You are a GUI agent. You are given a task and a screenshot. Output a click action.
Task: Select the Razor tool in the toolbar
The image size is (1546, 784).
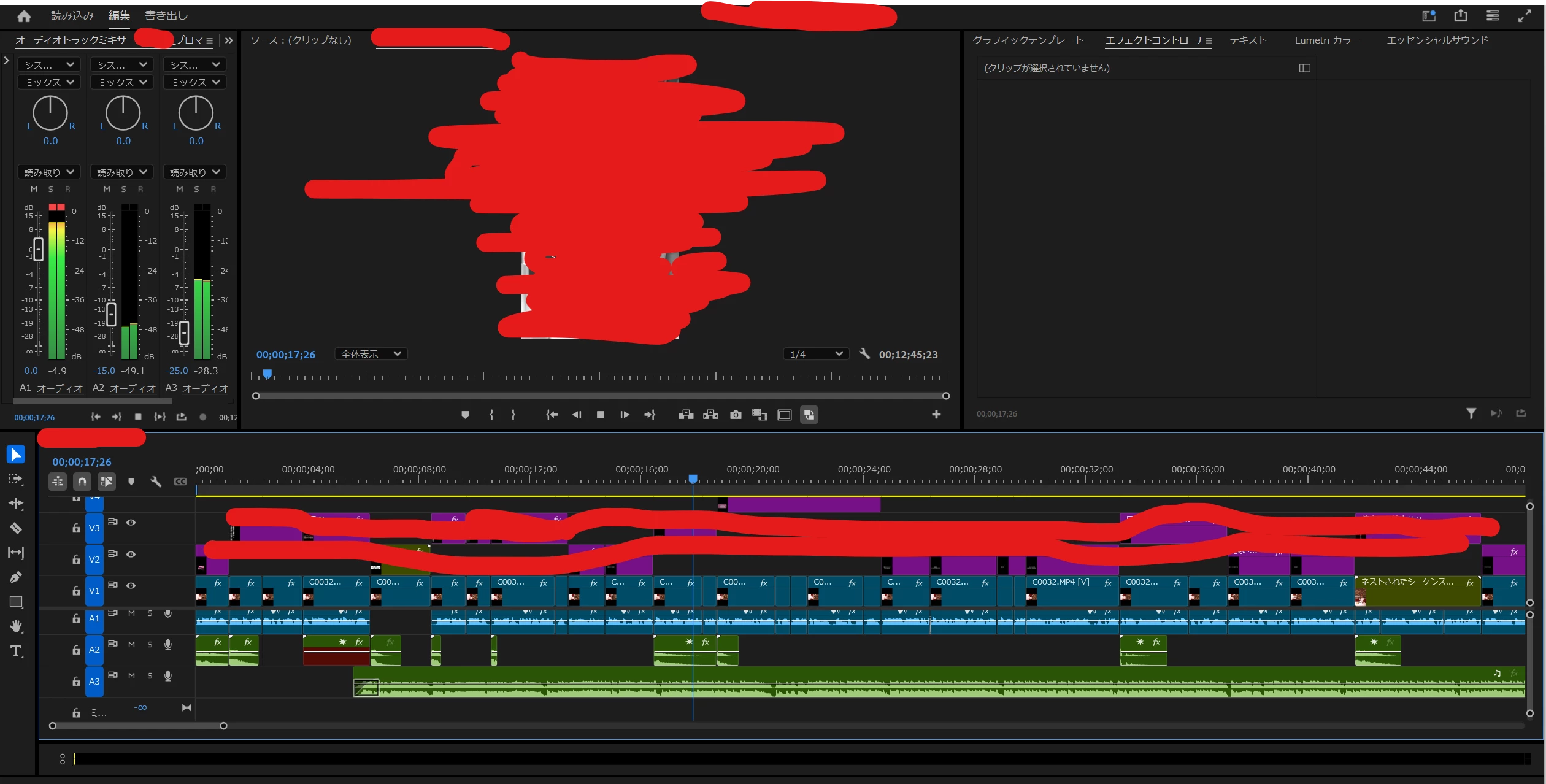(x=16, y=528)
